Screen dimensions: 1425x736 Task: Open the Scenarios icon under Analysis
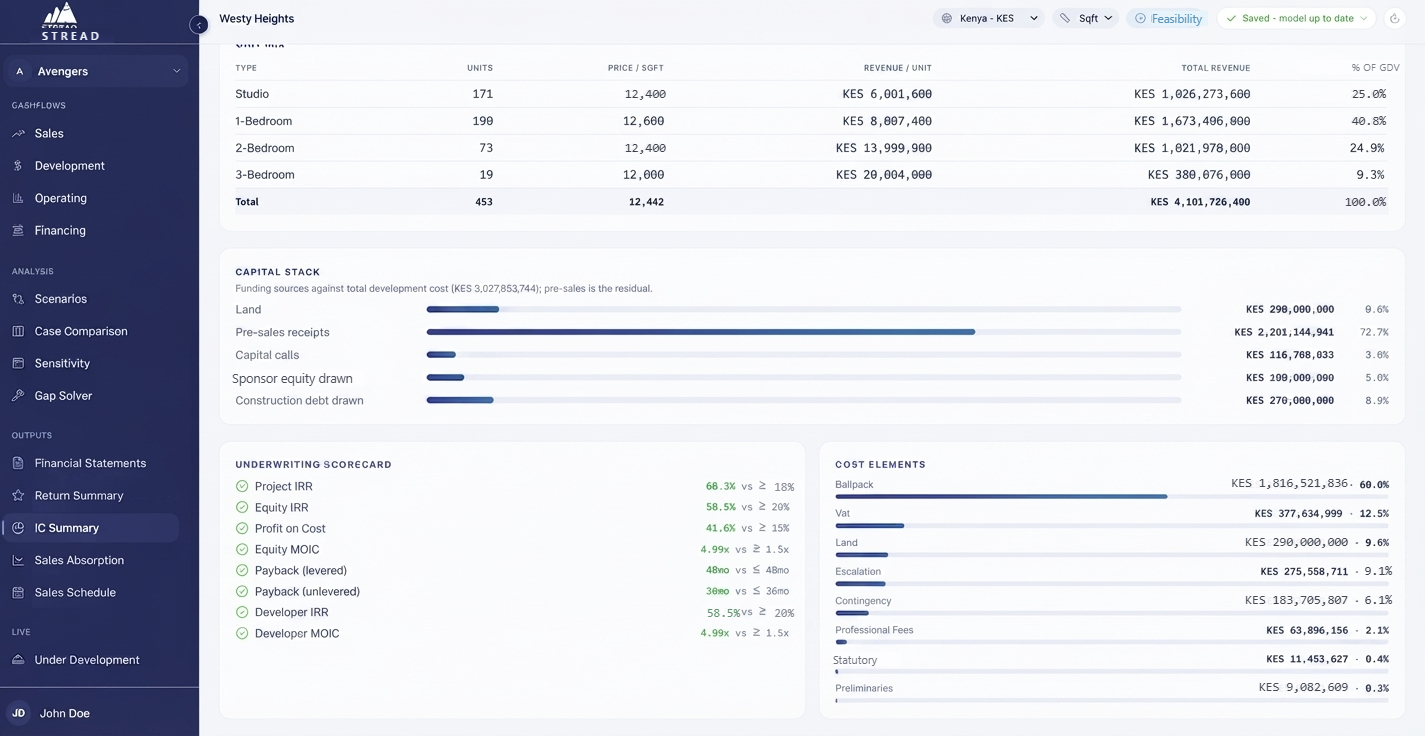(x=18, y=299)
